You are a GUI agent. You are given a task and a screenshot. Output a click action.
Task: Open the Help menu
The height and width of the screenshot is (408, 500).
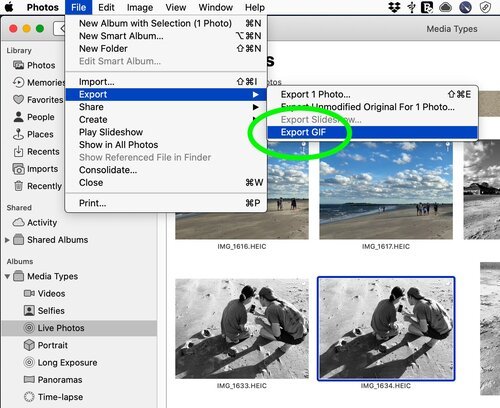[x=255, y=7]
